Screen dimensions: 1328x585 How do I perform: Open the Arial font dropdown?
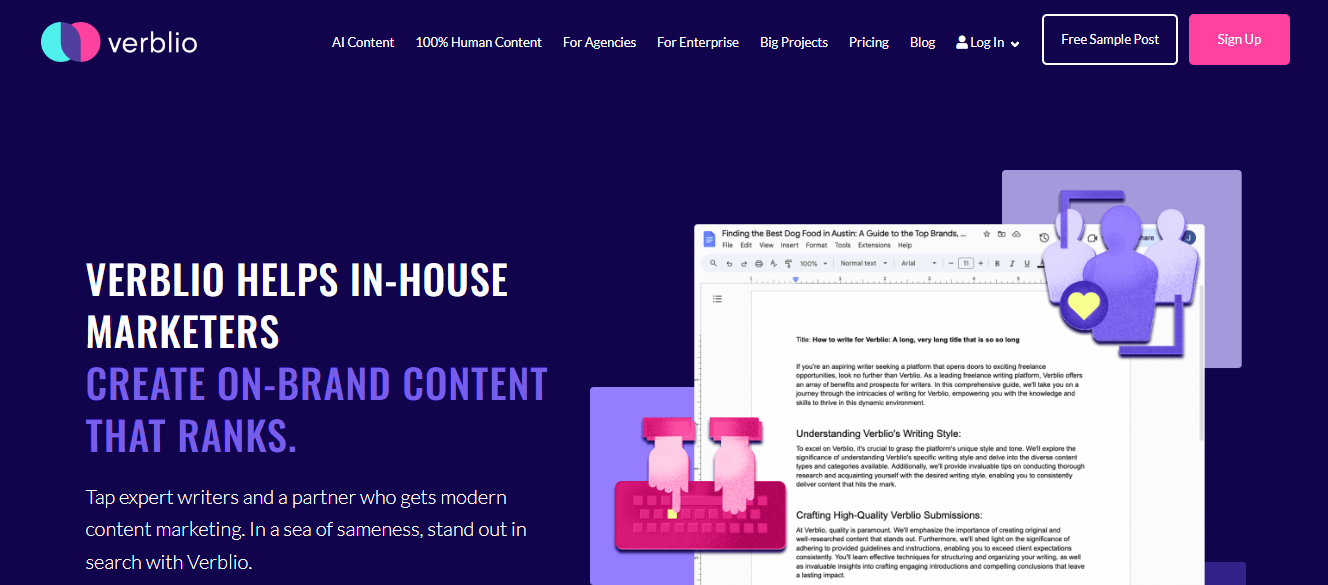coord(919,264)
